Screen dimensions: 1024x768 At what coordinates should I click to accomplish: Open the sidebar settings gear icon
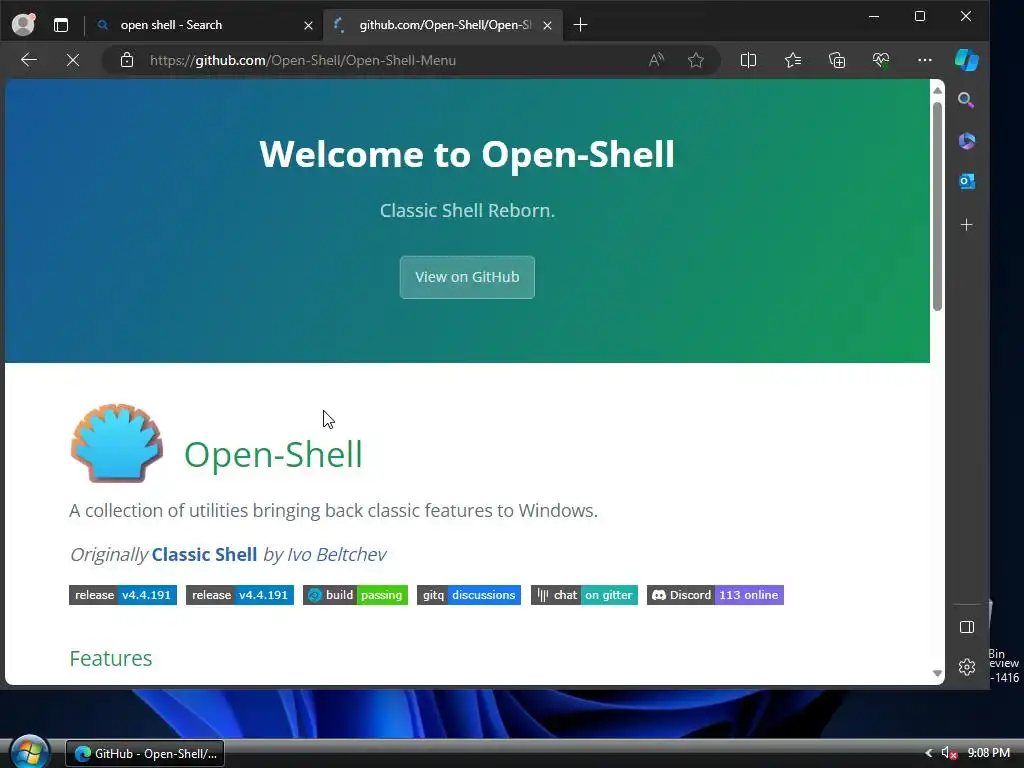[x=967, y=667]
